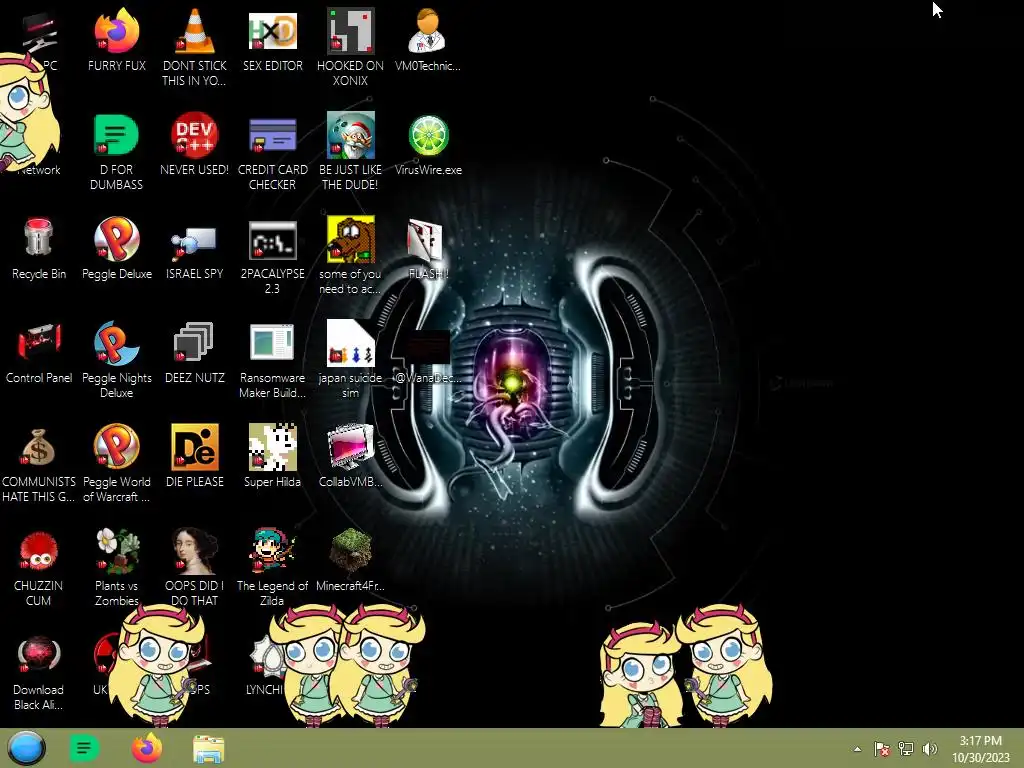
Task: Select the HOOKED ON XONIX desktop icon
Action: 351,31
